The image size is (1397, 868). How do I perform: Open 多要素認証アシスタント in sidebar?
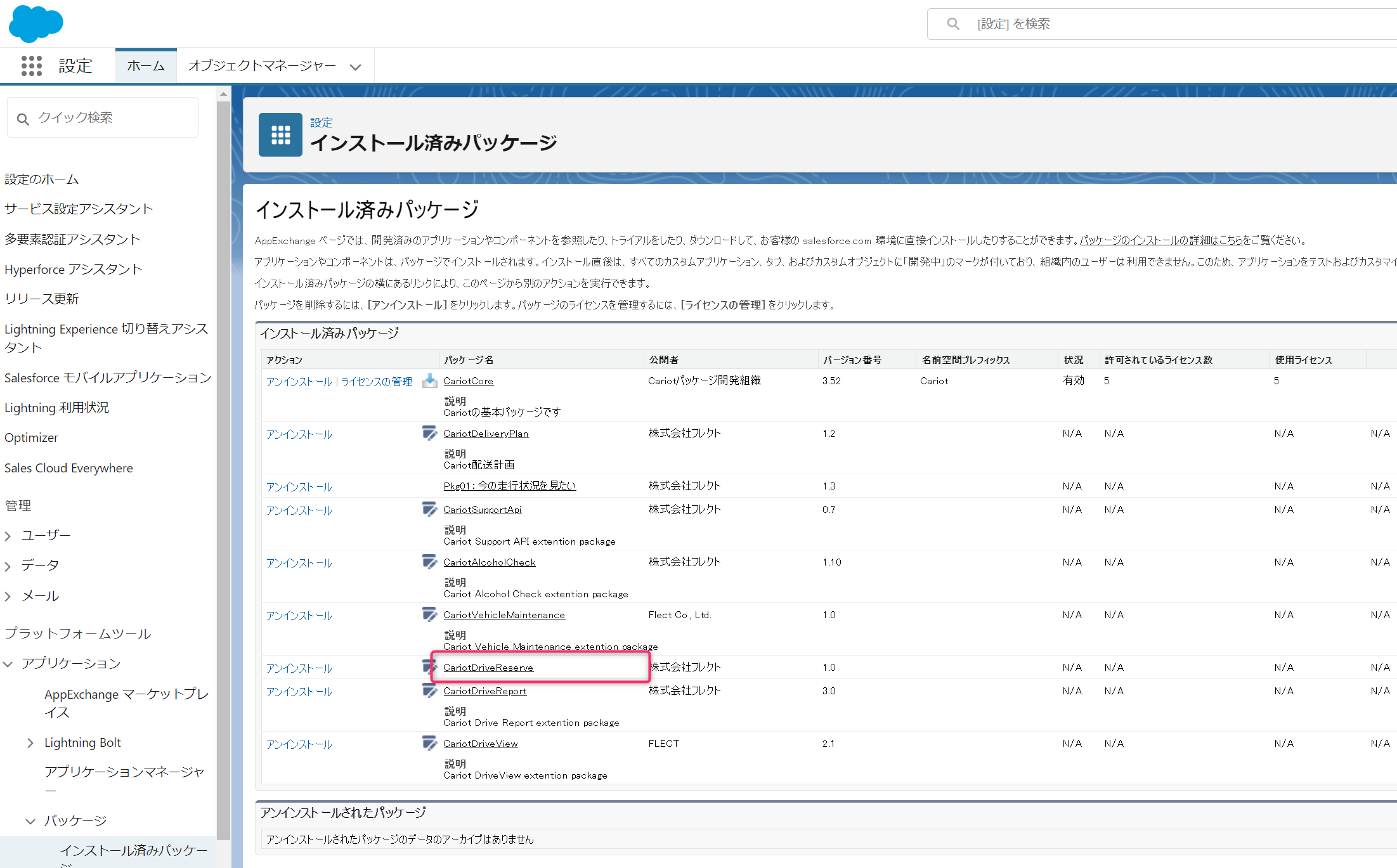(x=72, y=239)
